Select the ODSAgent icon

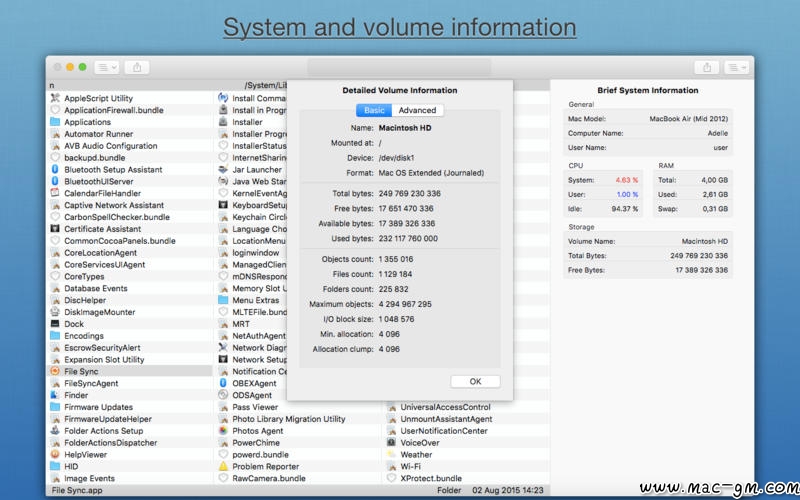(223, 395)
